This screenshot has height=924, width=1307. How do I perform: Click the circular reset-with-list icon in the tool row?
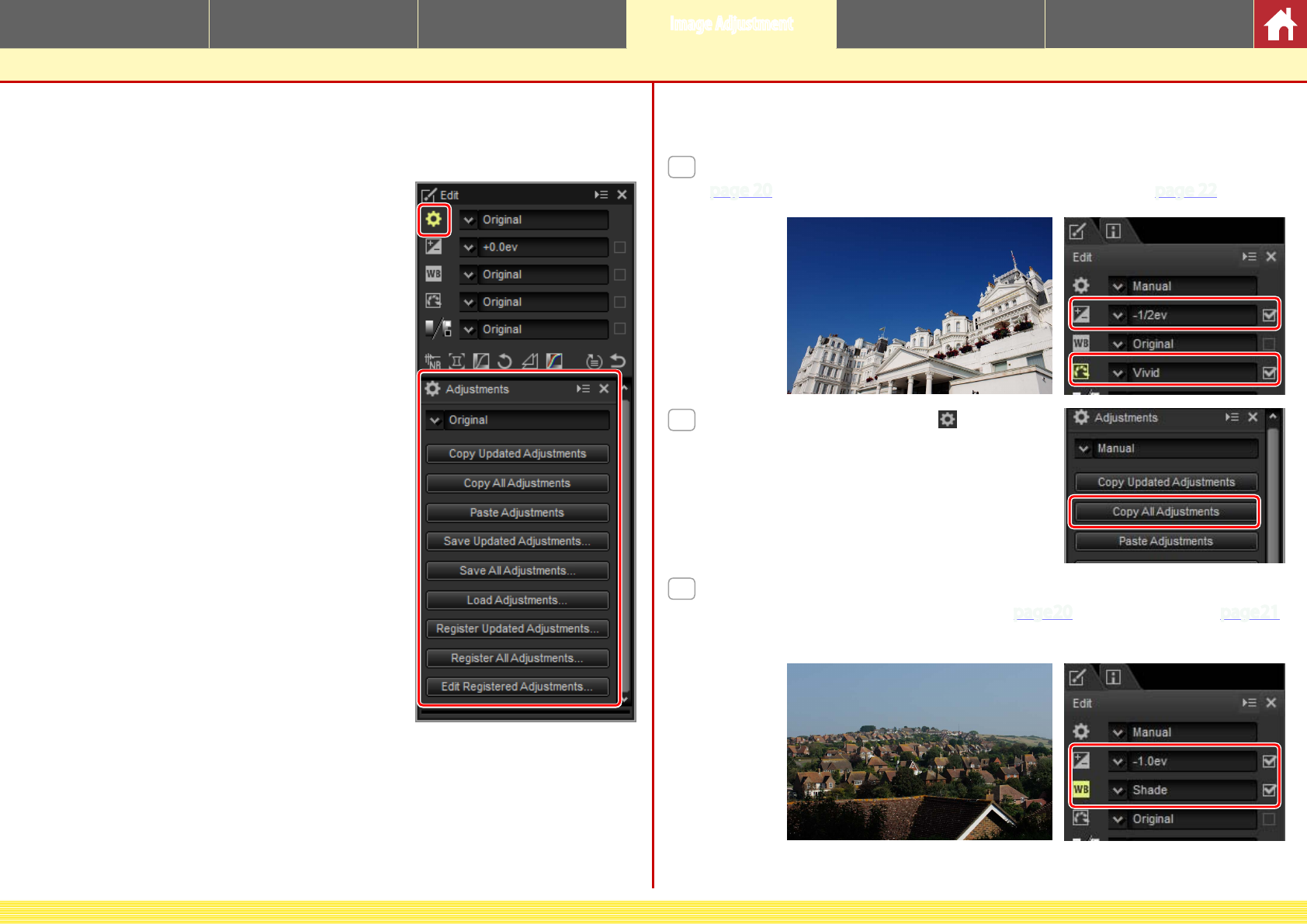point(594,361)
